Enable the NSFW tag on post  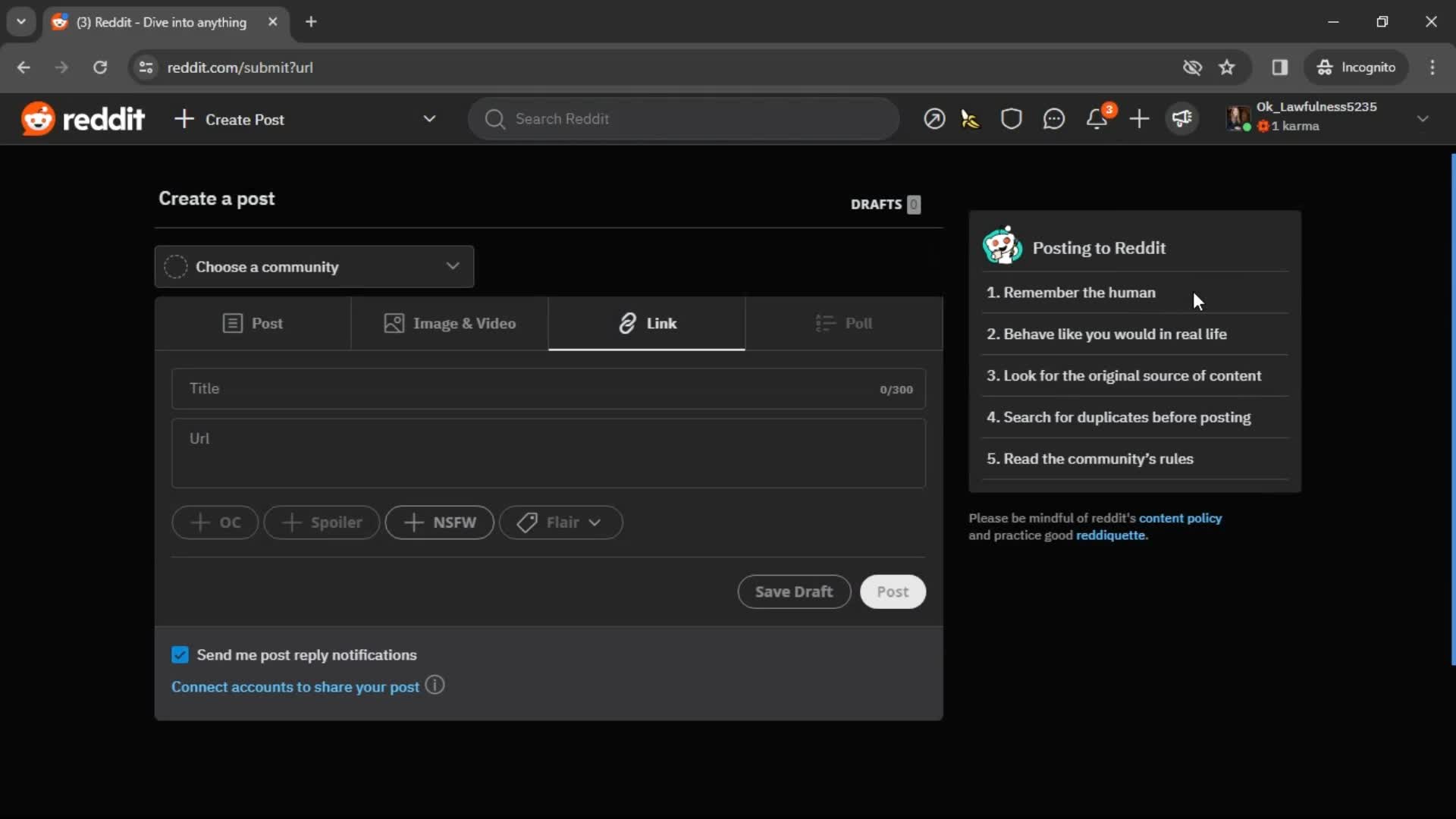(440, 522)
